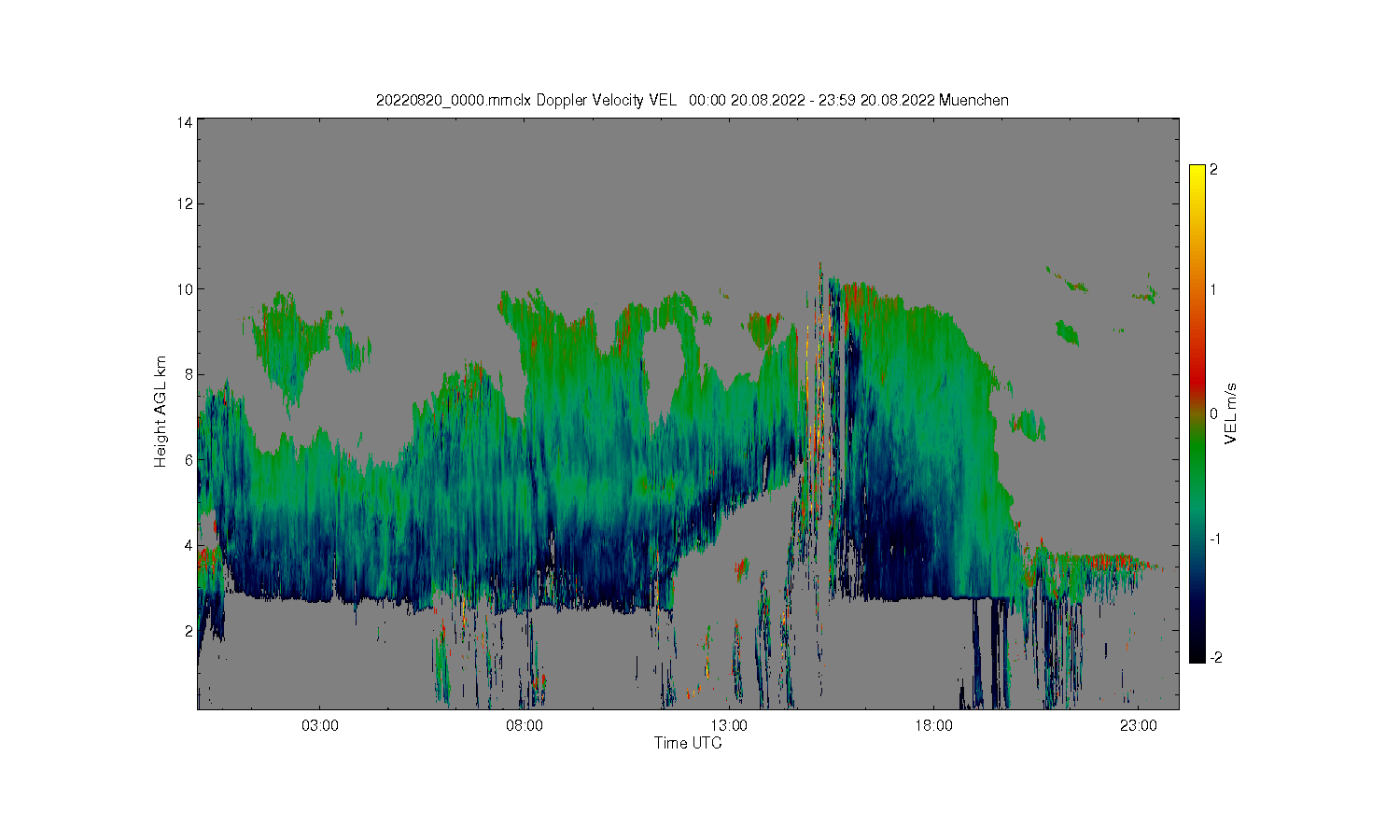This screenshot has height=840, width=1400.
Task: Click the colorbar tick label '2' at top
Action: [x=1213, y=170]
